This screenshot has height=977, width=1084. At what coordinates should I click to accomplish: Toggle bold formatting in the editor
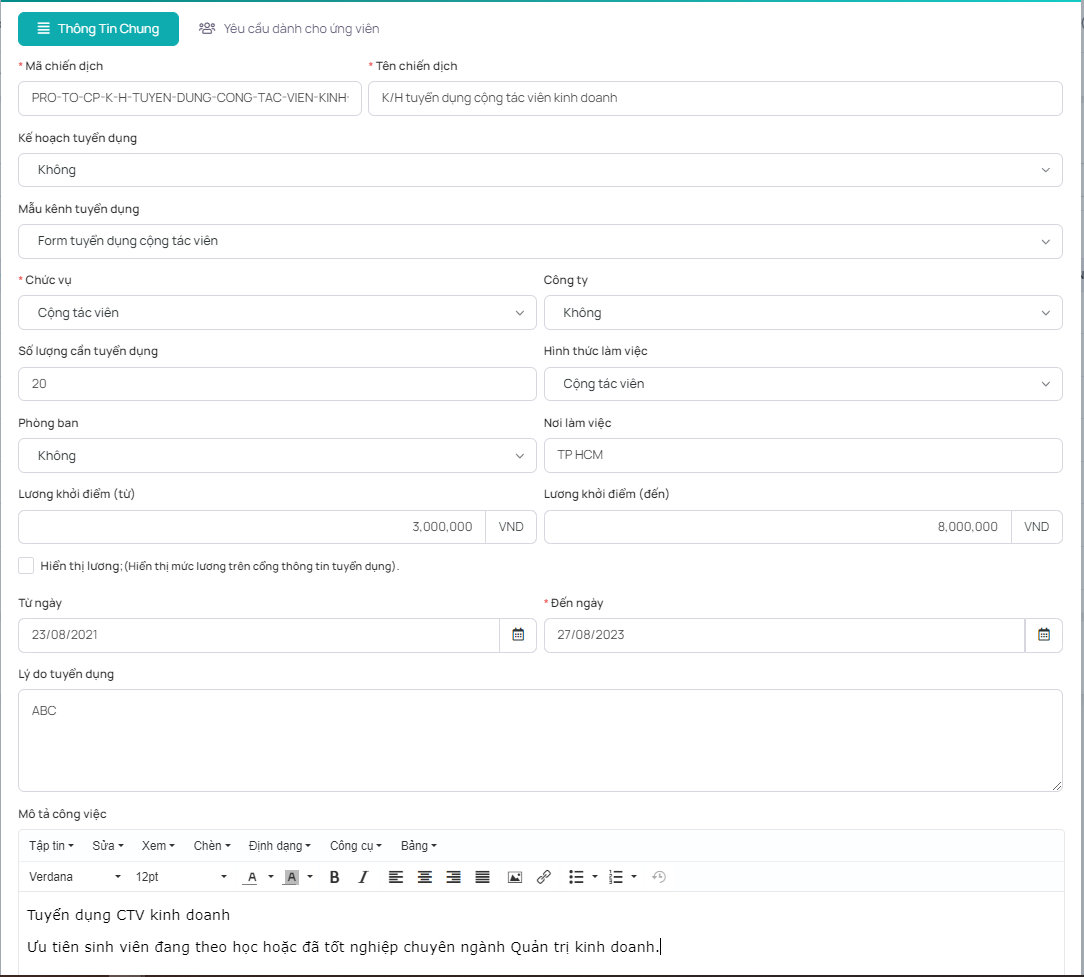(334, 877)
